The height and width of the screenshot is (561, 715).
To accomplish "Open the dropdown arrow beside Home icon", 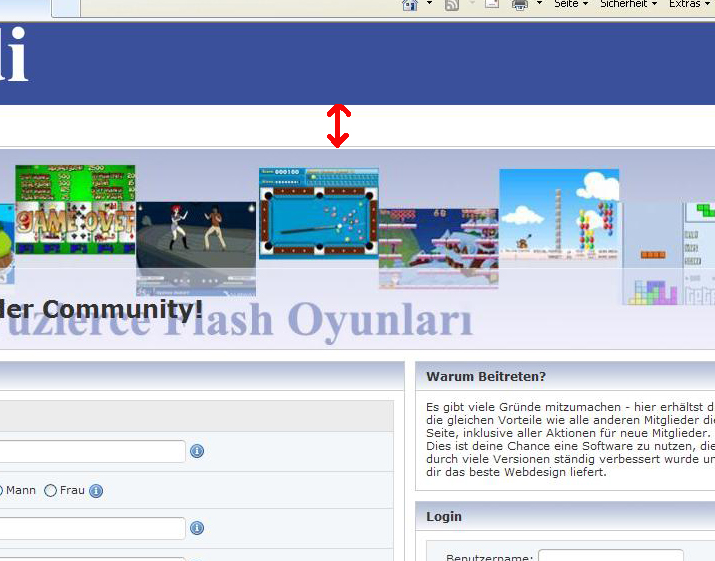I will [x=429, y=3].
